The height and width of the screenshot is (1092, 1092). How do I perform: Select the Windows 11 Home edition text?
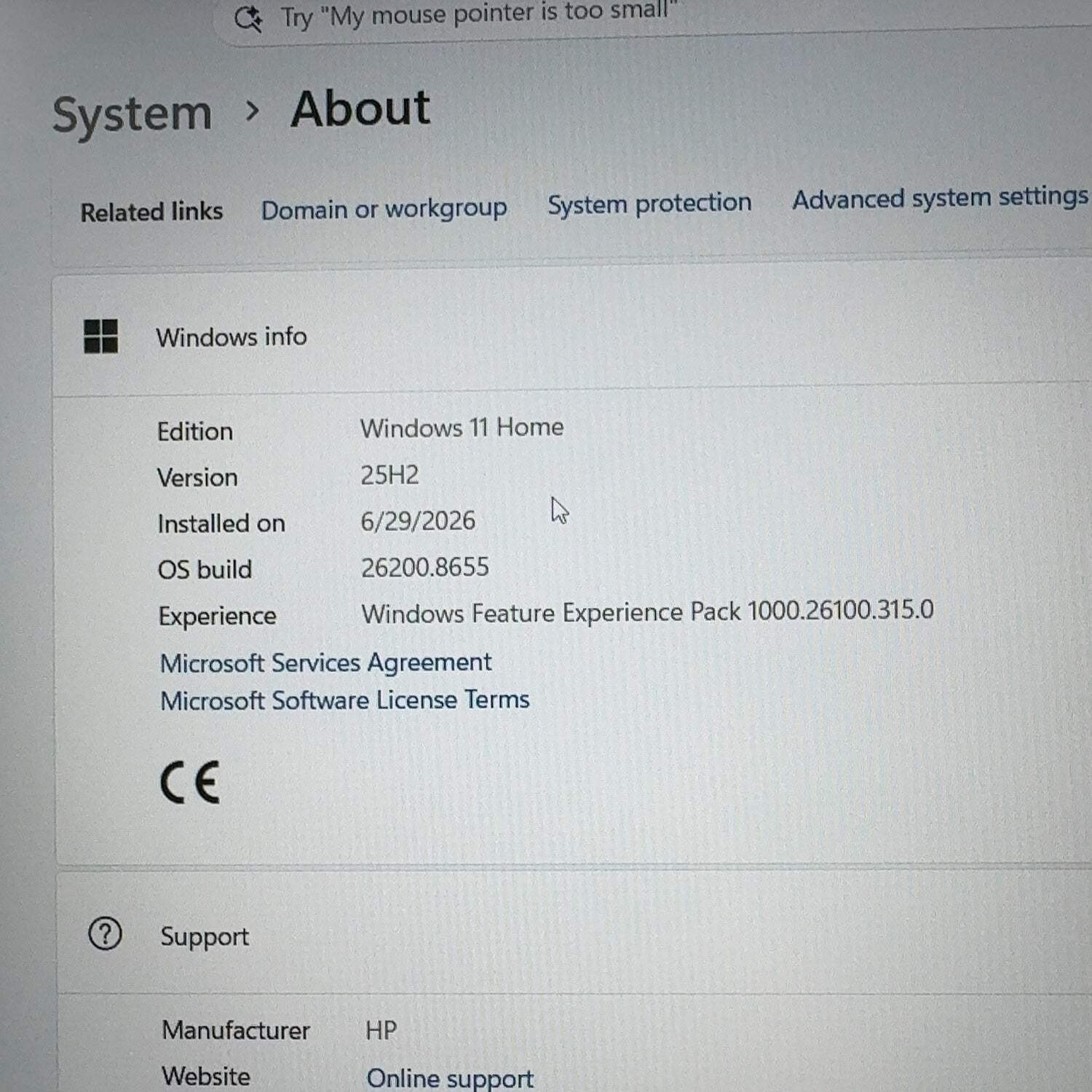click(462, 427)
